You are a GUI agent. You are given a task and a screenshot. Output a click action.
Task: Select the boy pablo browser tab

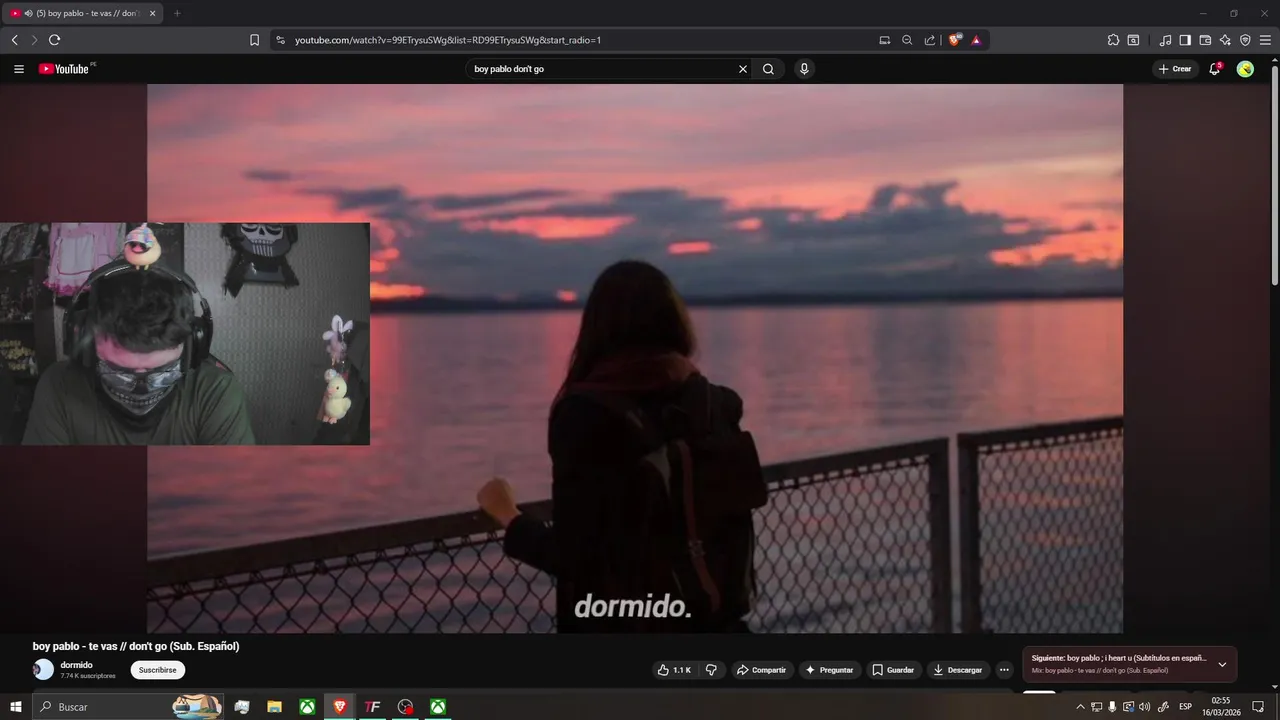coord(82,13)
